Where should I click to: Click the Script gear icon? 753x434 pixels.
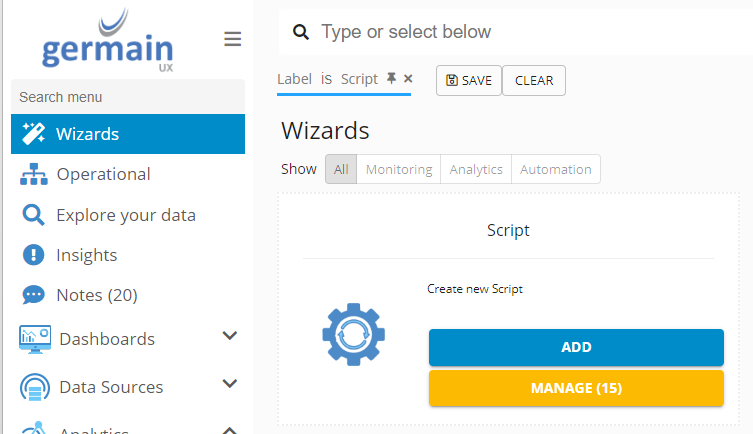coord(353,333)
